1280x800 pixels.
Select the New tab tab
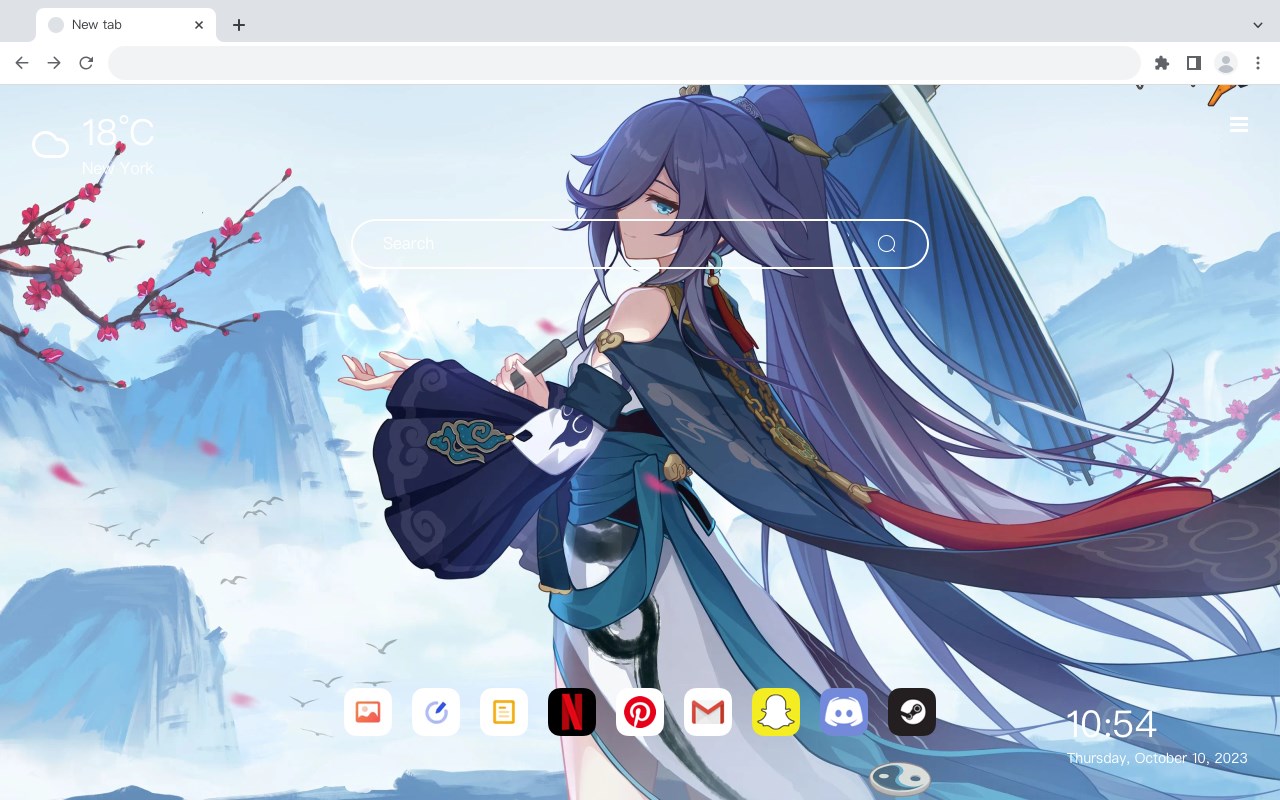pos(126,25)
